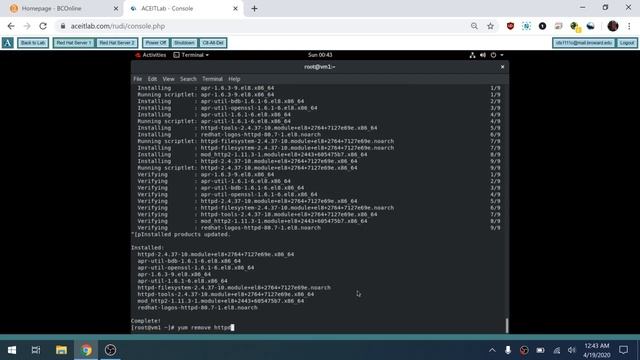
Task: Click the clock showing Sun 00:43
Action: 320,55
